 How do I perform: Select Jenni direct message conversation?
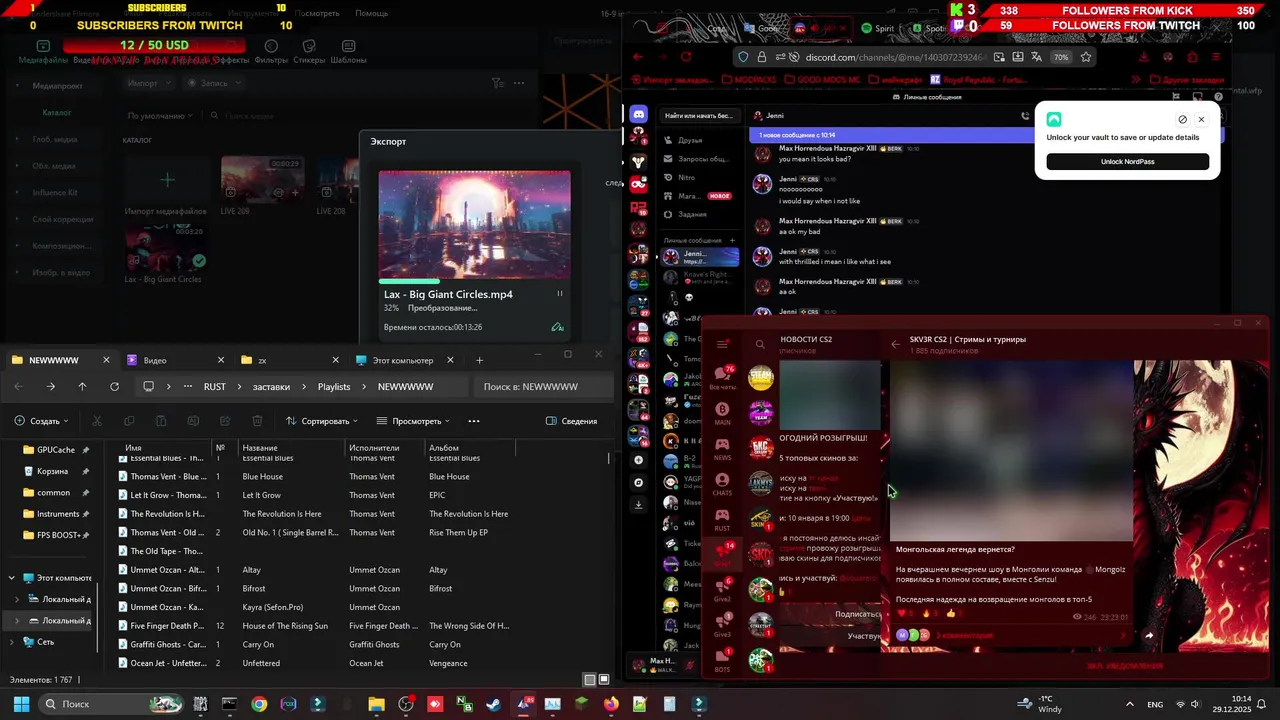[x=700, y=257]
